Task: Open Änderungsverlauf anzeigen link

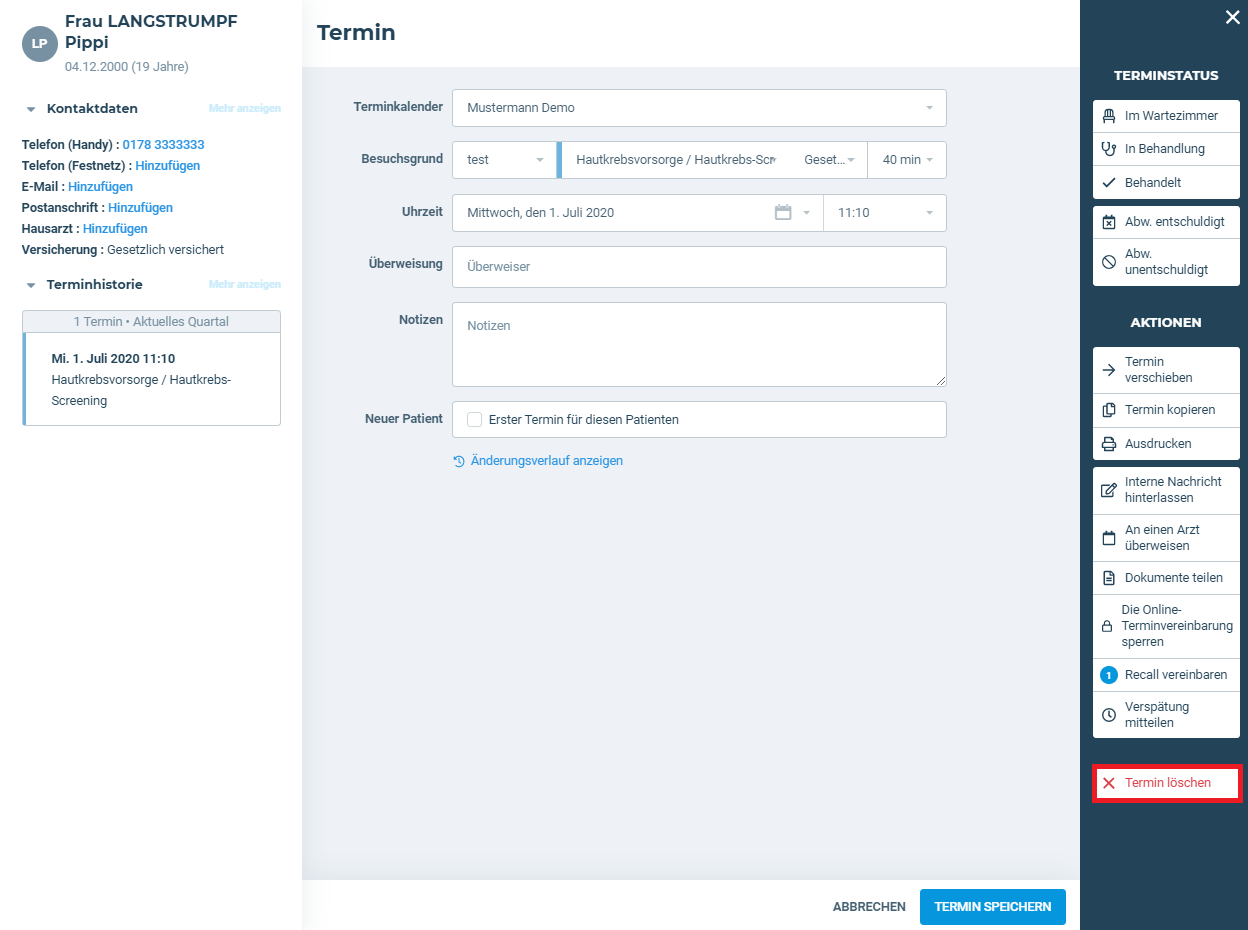Action: (546, 461)
